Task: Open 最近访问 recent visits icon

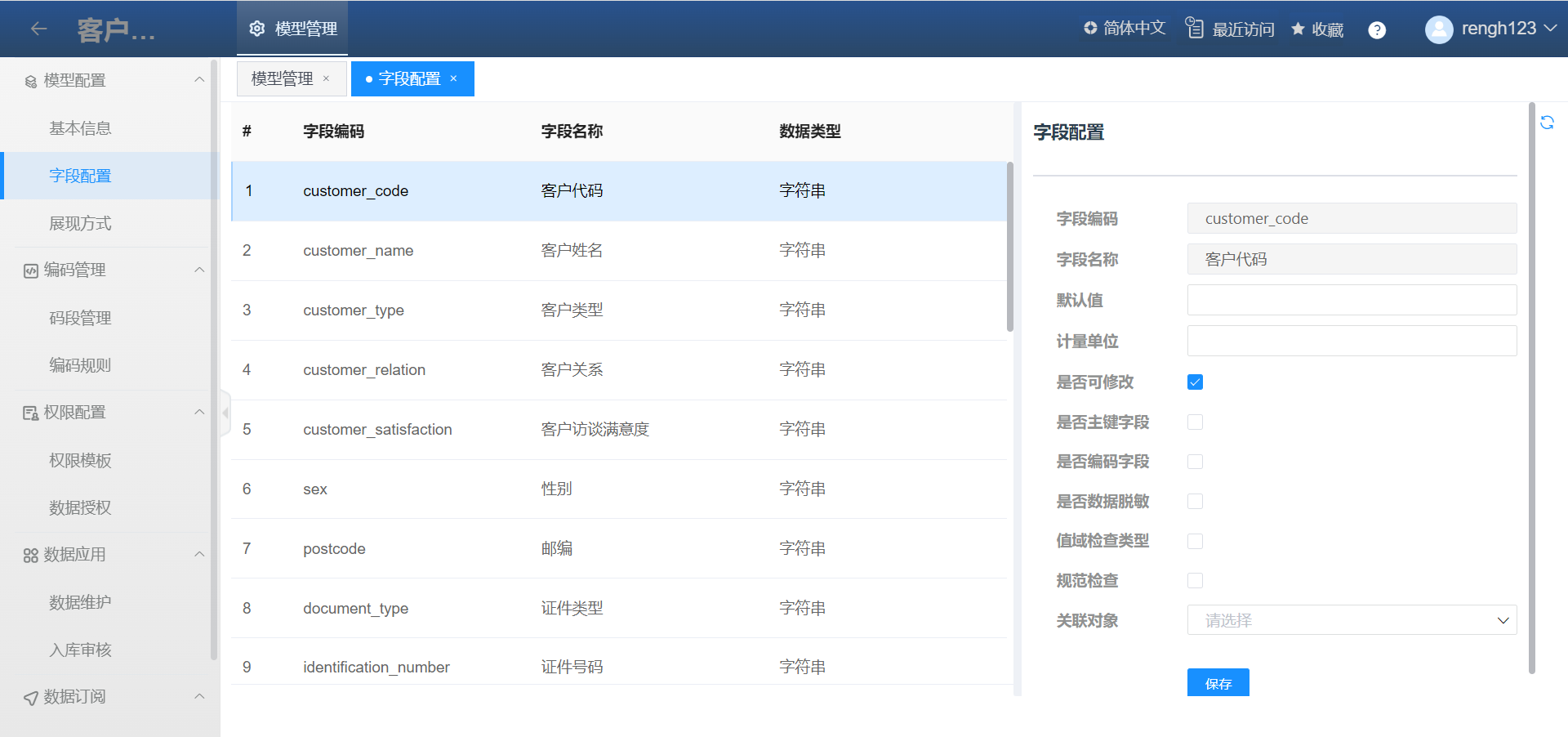Action: (1195, 29)
